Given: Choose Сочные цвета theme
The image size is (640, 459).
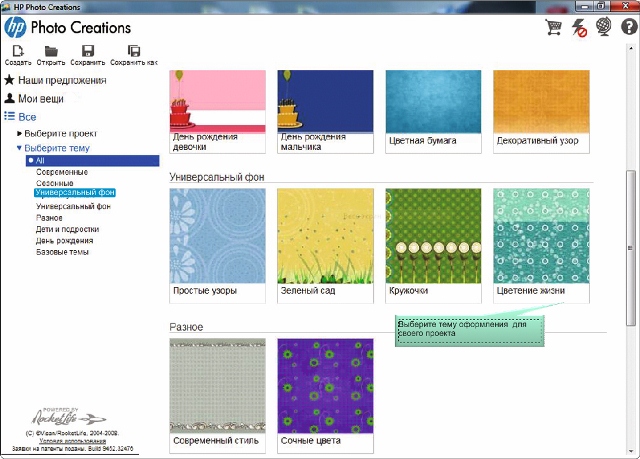Looking at the screenshot, I should click(325, 395).
